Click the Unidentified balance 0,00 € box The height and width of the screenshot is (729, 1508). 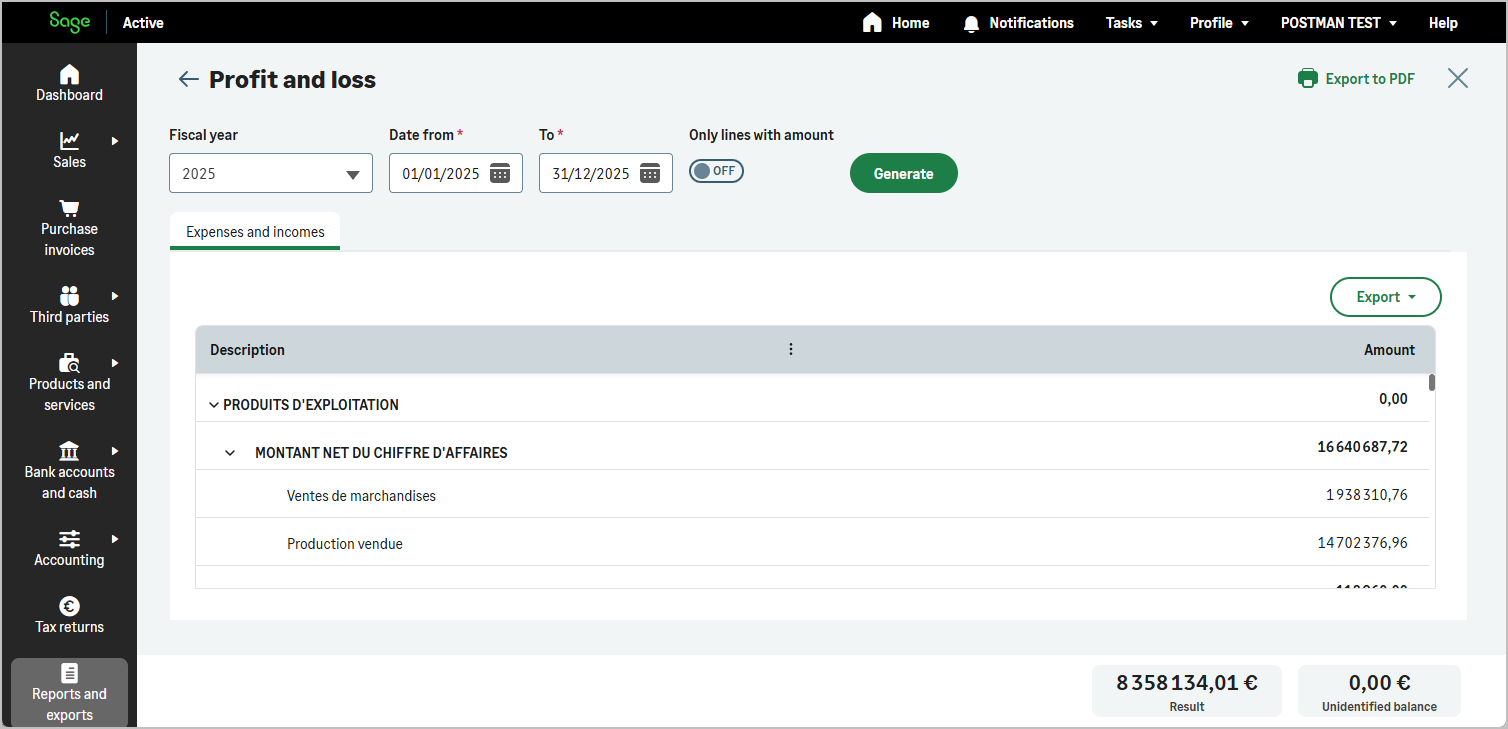pos(1379,691)
